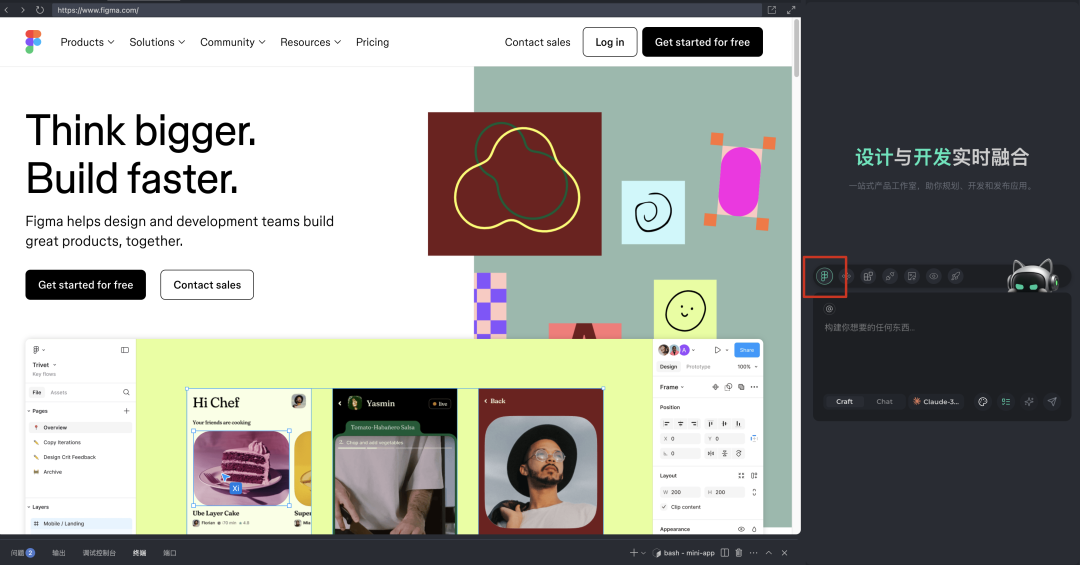Toggle the checklist task icon in chat box
This screenshot has width=1080, height=565.
pos(1005,402)
